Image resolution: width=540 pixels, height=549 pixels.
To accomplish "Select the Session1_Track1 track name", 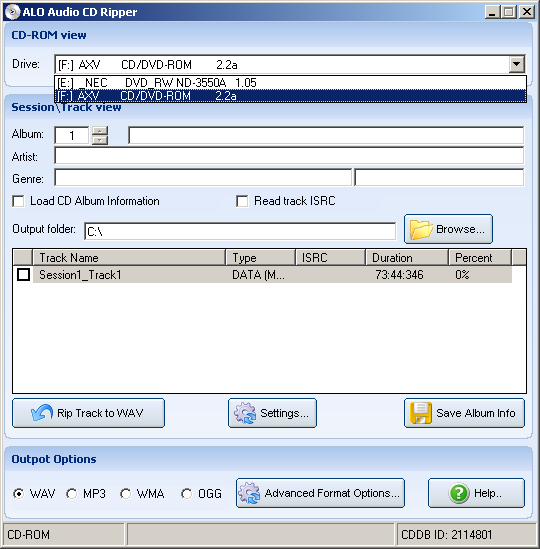I will [80, 275].
